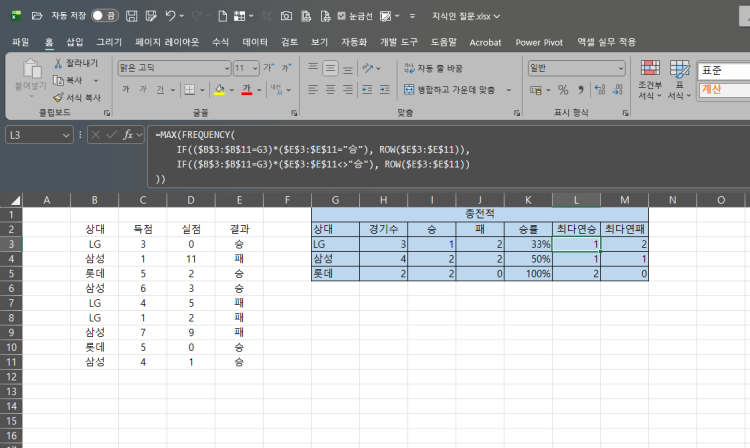Click the Cut (잘라내기) scissors icon
The width and height of the screenshot is (750, 448).
58,63
